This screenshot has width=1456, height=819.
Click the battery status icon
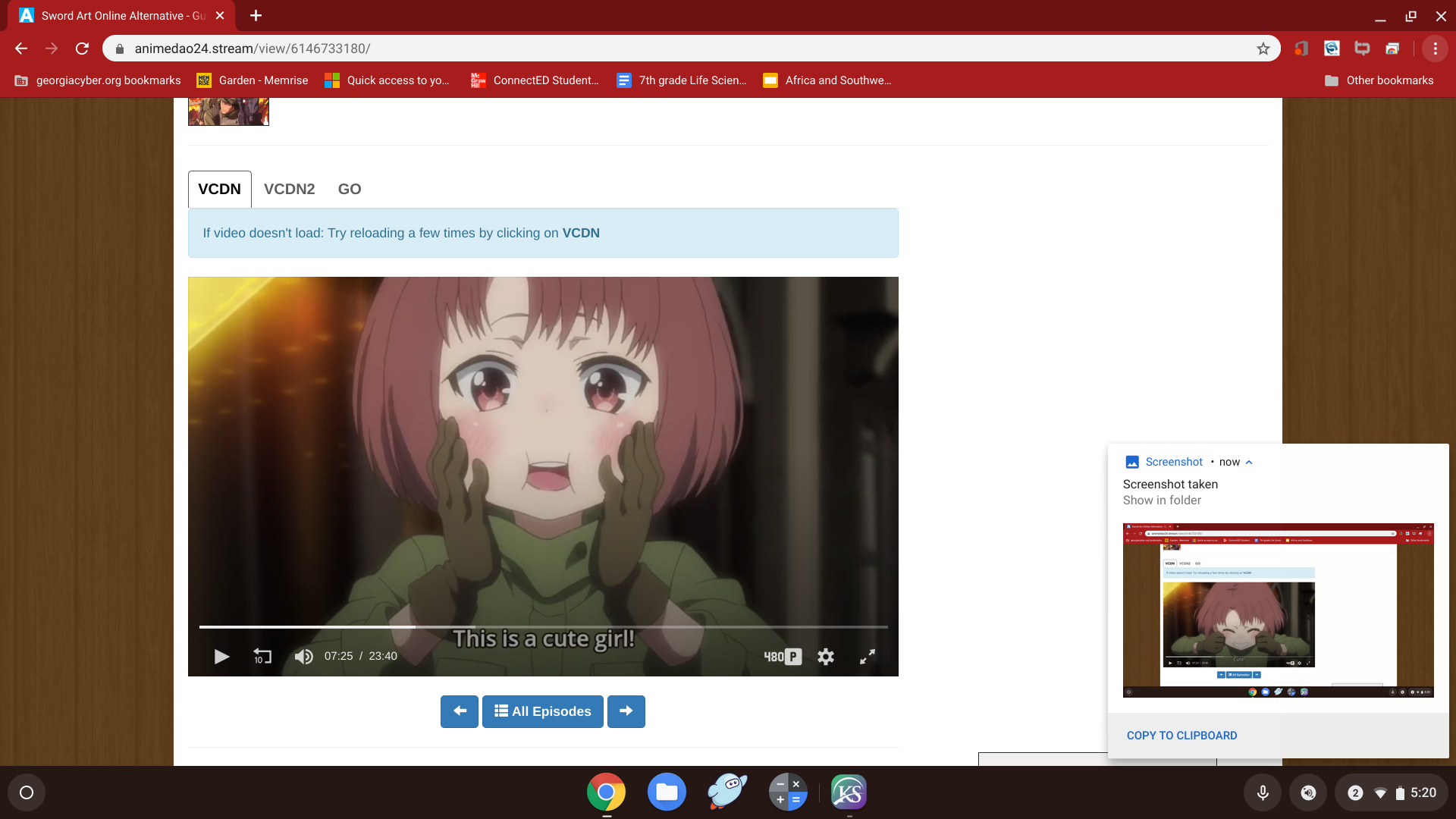1400,793
